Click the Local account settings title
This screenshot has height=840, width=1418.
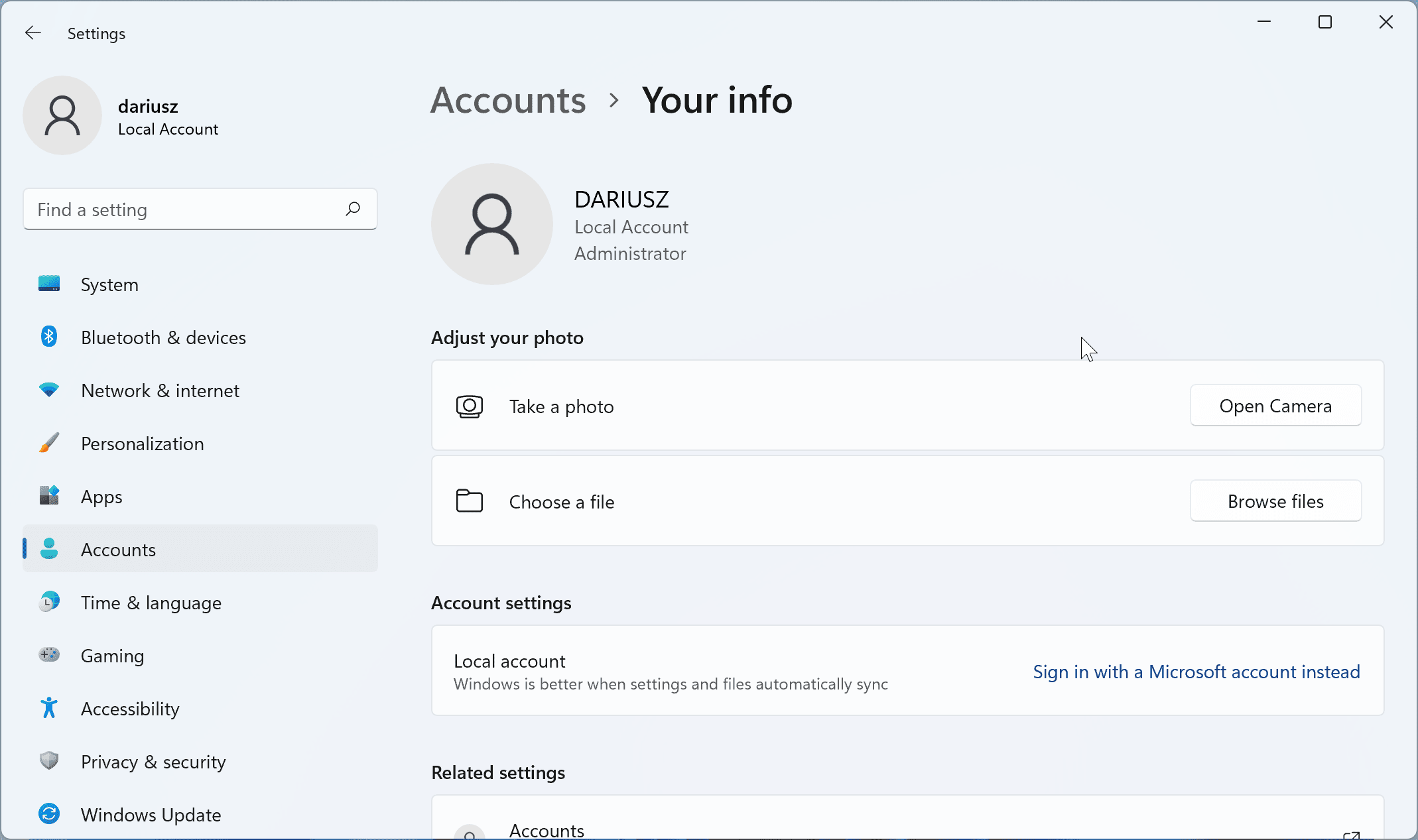coord(509,661)
